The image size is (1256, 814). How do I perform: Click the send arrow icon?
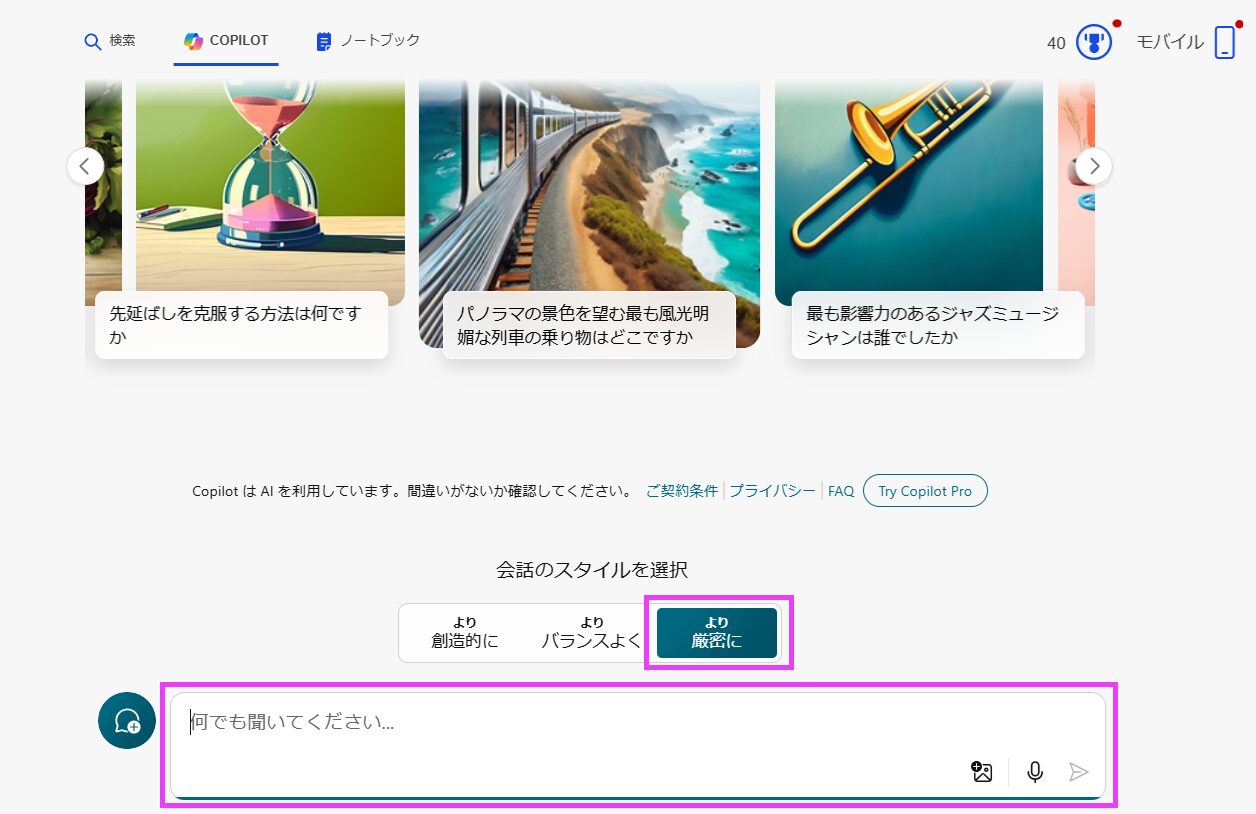(1078, 771)
